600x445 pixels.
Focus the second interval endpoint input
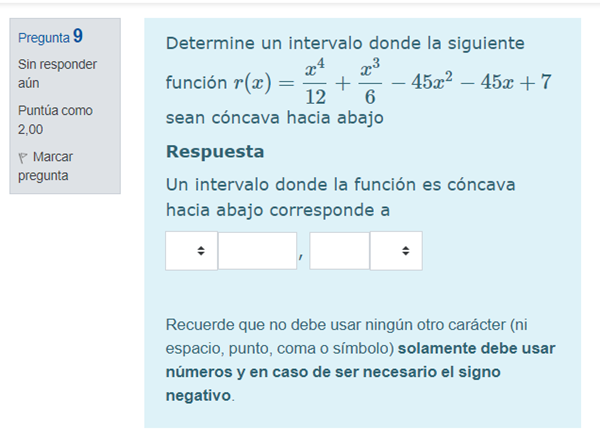click(339, 251)
